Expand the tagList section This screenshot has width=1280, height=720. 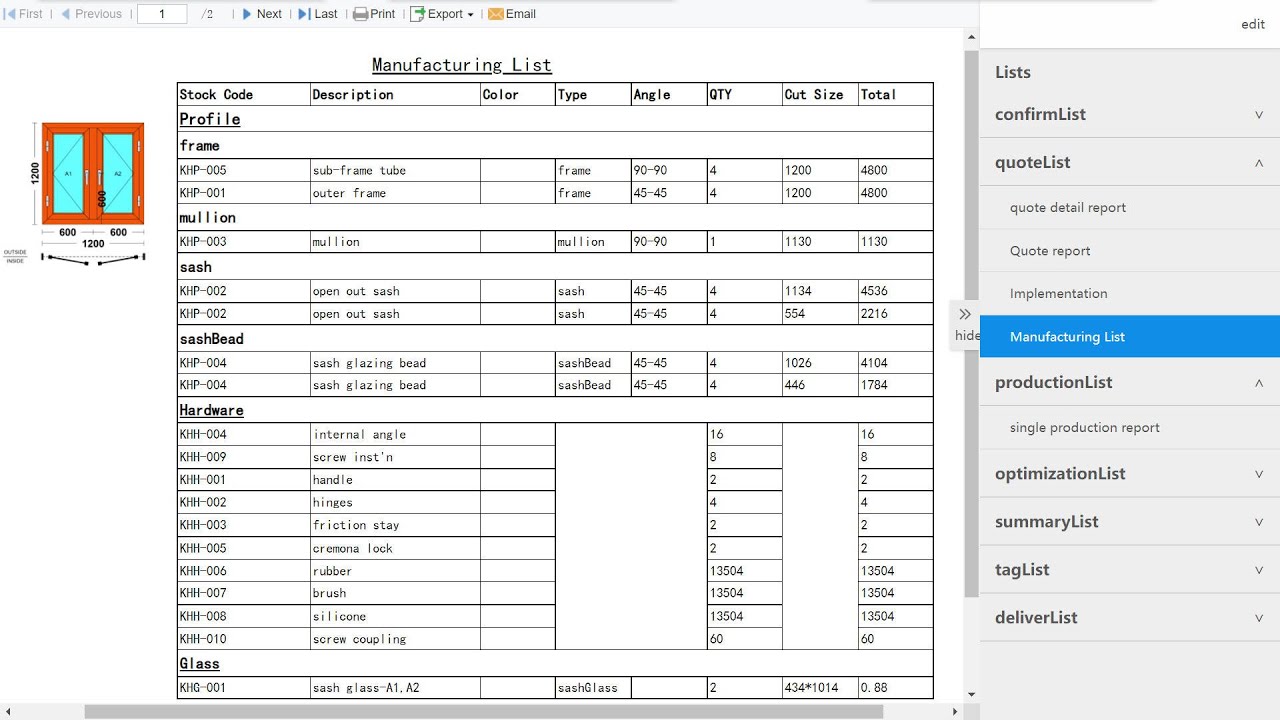coord(1130,569)
